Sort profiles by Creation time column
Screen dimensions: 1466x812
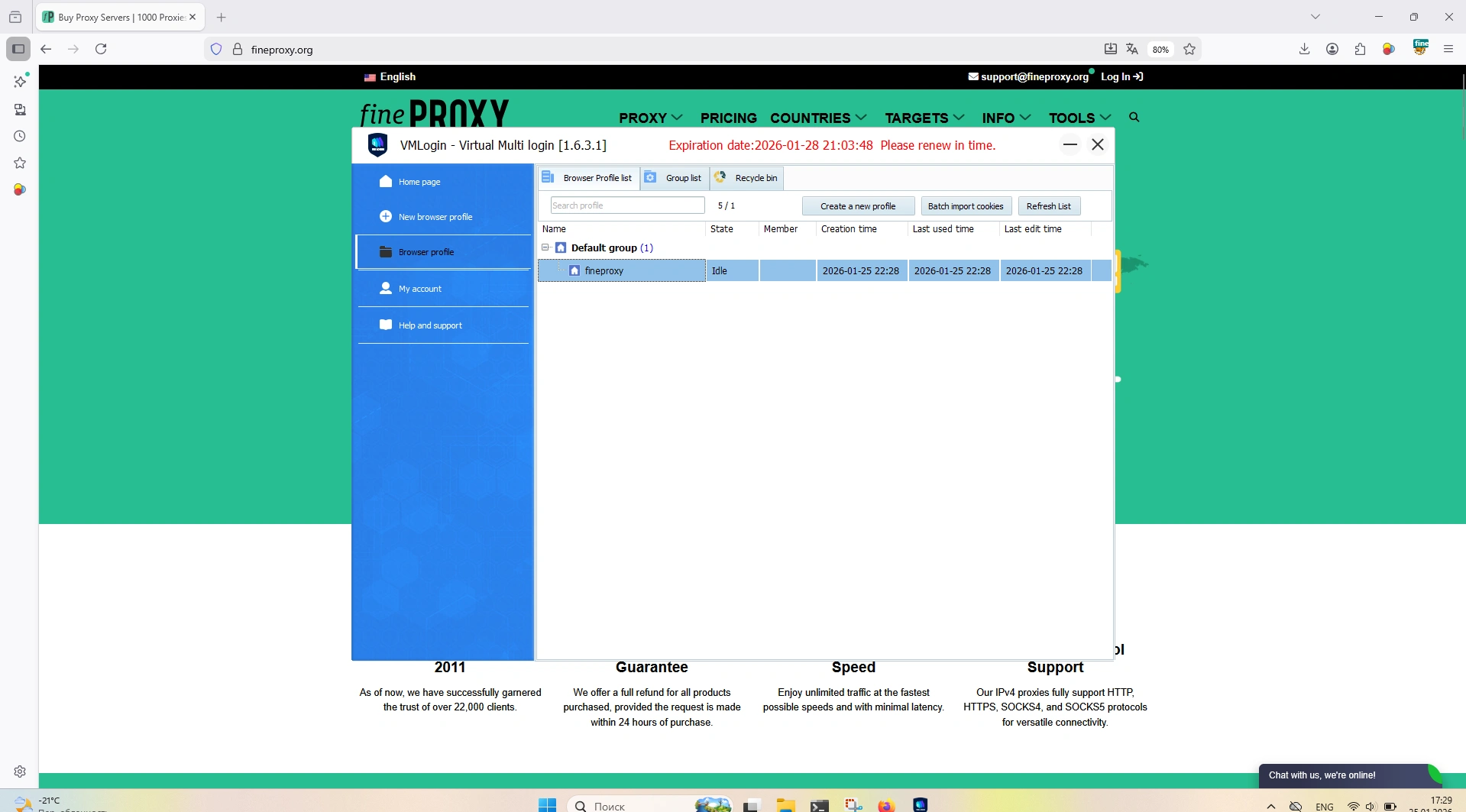click(x=862, y=229)
